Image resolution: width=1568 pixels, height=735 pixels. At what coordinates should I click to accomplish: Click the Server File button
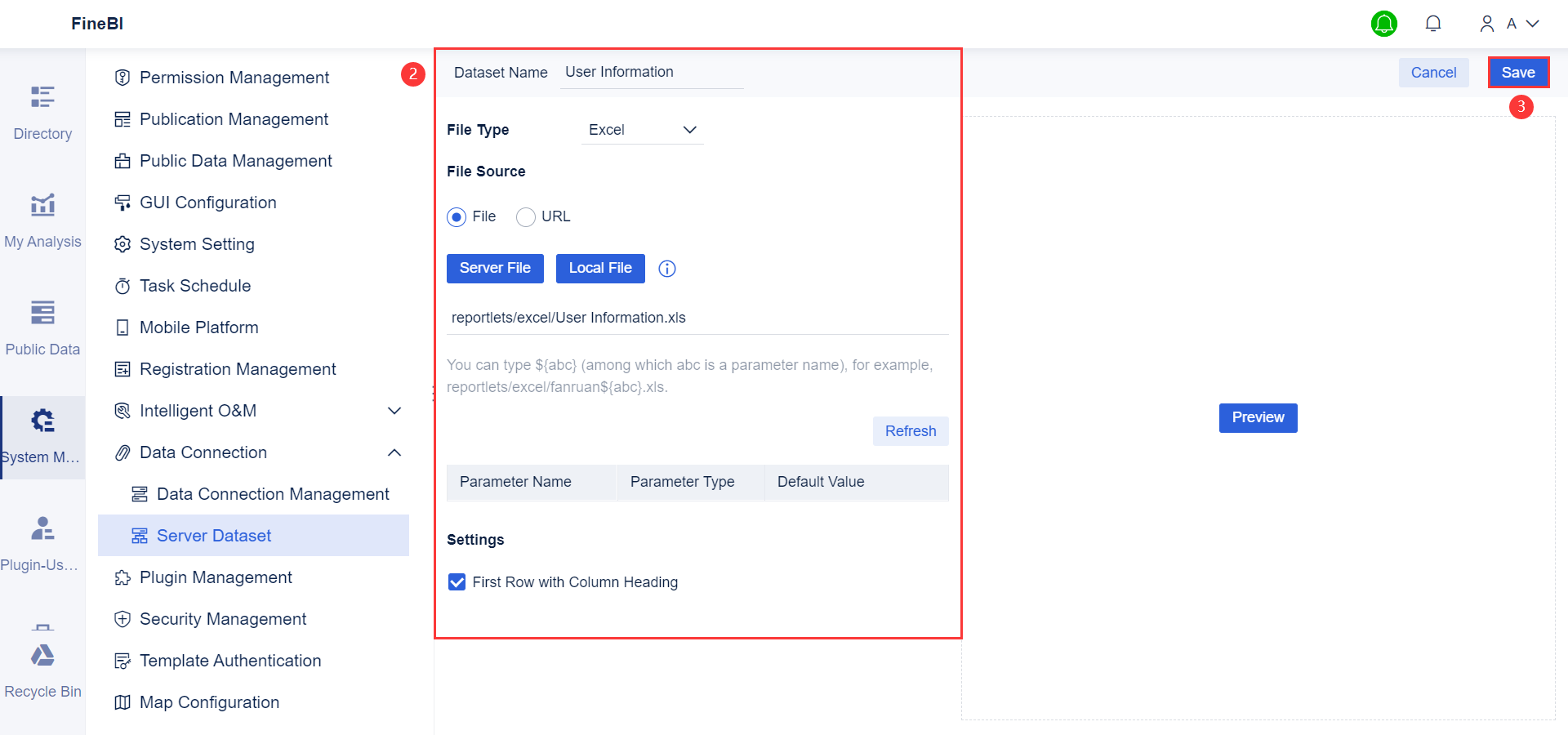(495, 269)
